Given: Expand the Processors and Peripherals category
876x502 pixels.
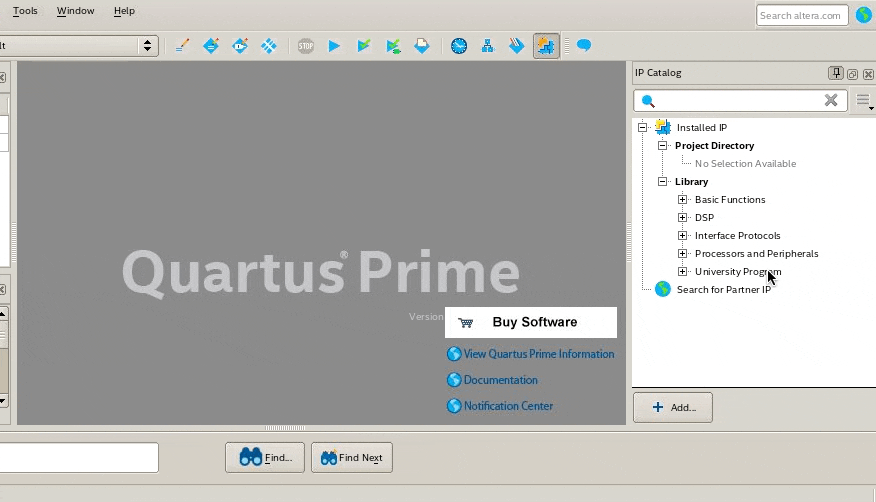Looking at the screenshot, I should click(x=682, y=254).
